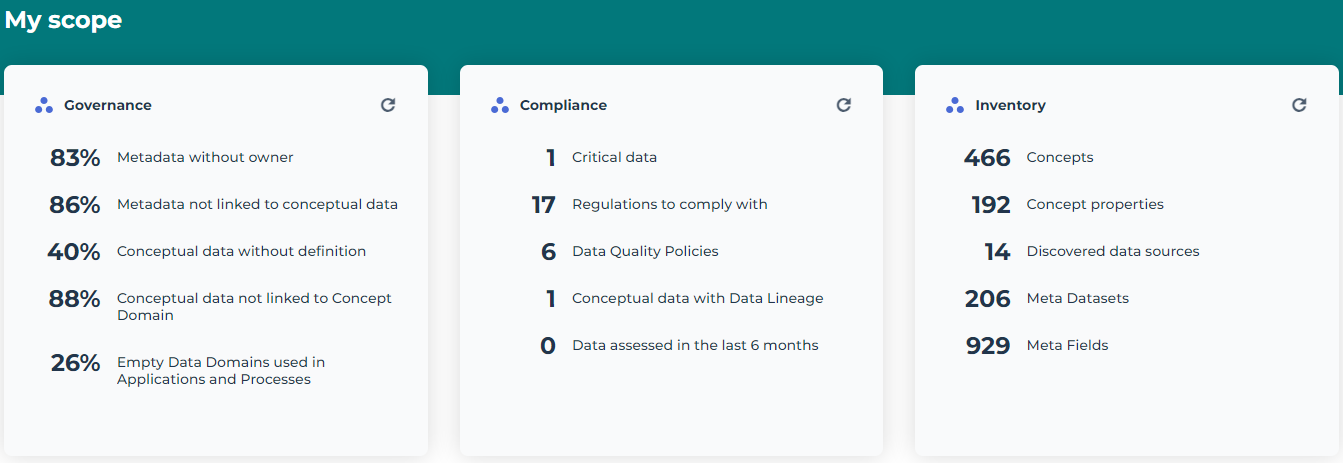This screenshot has height=463, width=1343.
Task: Open Metadata not linked to conceptual data
Action: (257, 205)
